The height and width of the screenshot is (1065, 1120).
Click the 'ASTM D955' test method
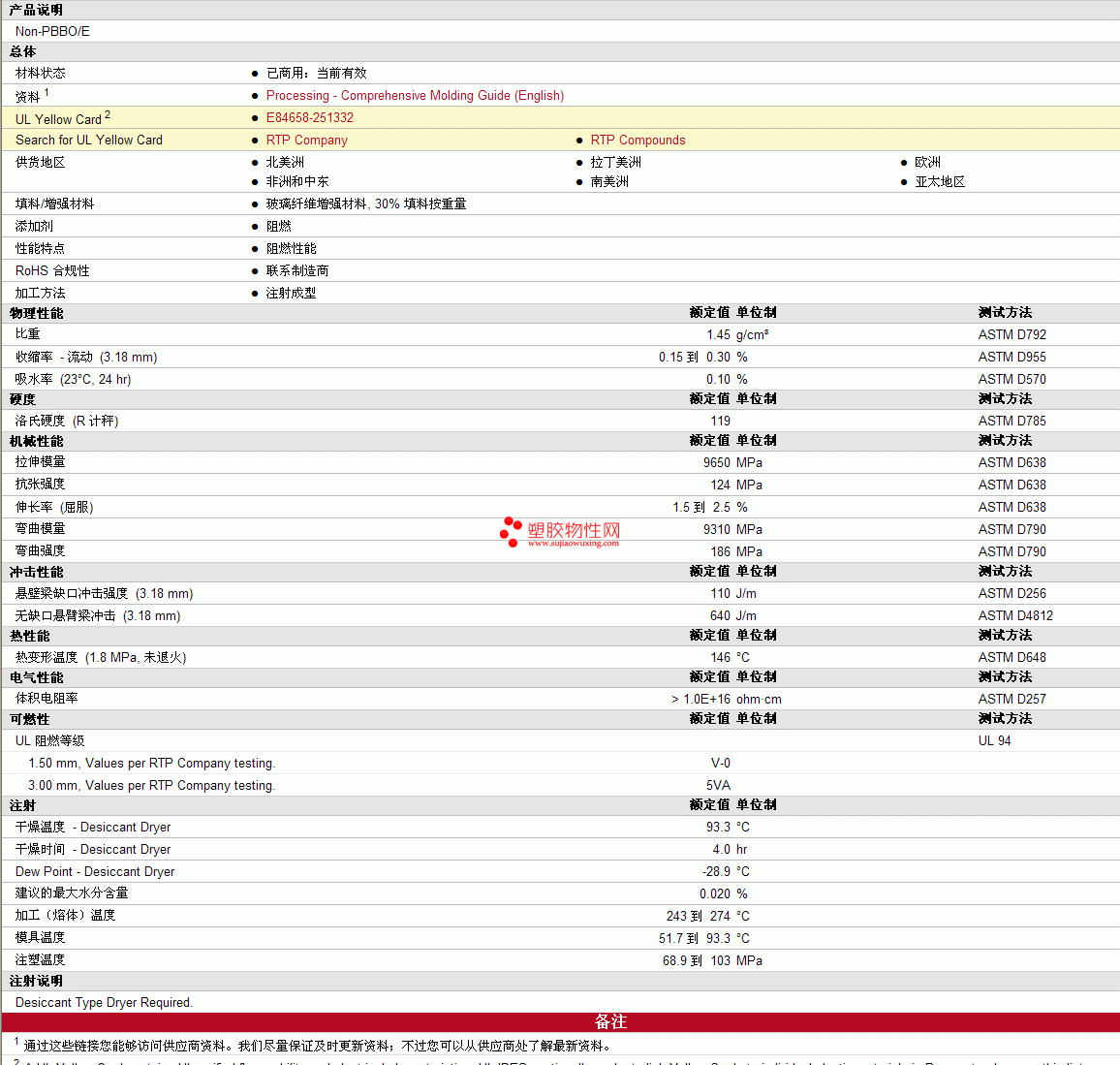pos(1012,357)
